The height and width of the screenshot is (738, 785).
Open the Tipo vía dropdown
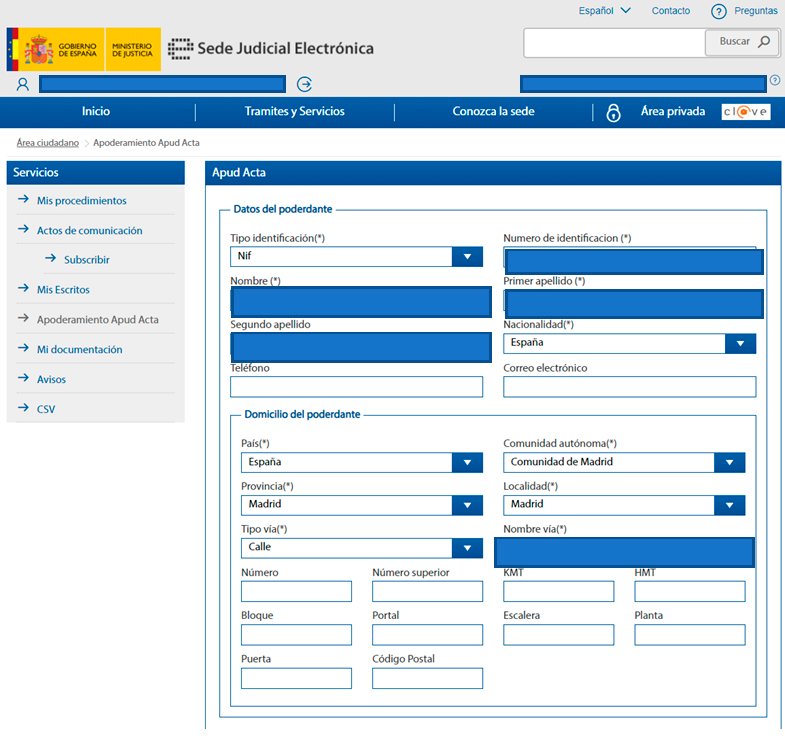466,547
